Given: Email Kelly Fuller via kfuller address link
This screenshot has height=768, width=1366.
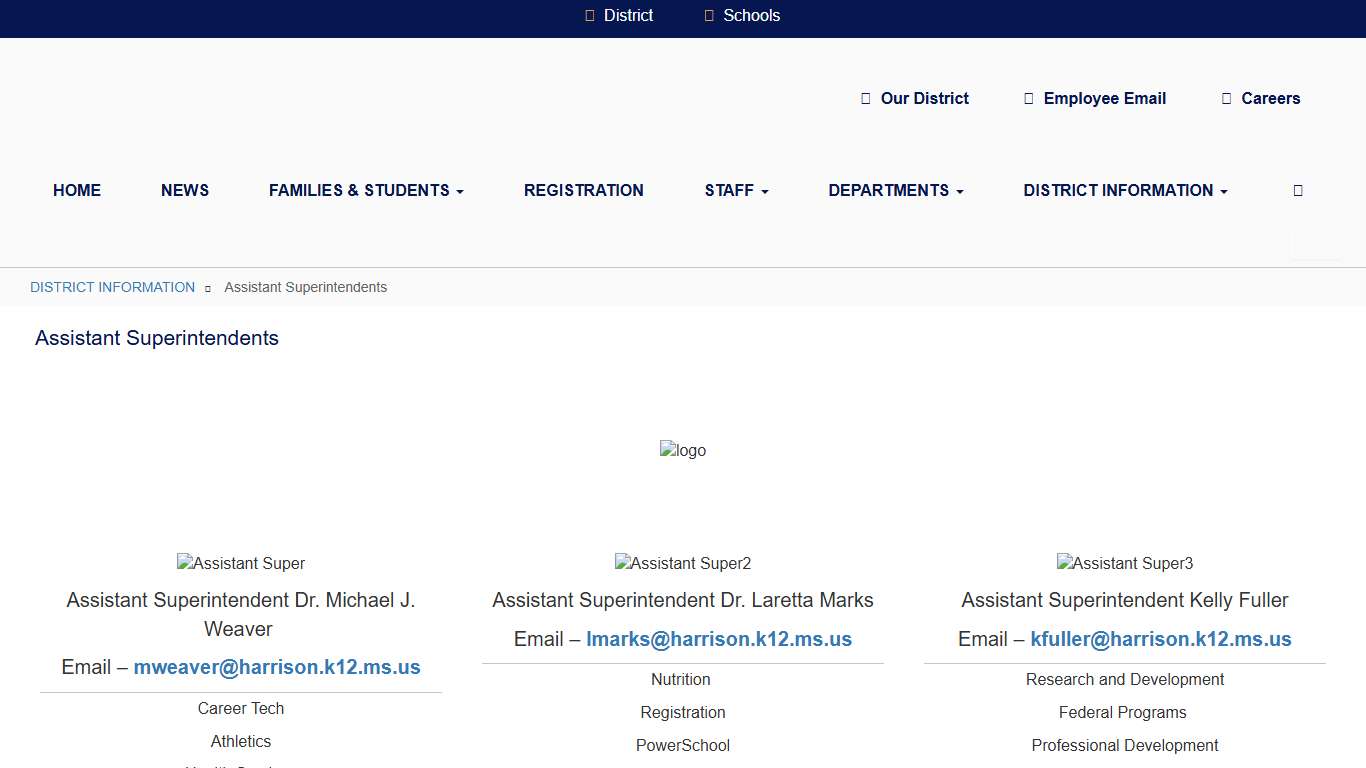Looking at the screenshot, I should (x=1161, y=639).
